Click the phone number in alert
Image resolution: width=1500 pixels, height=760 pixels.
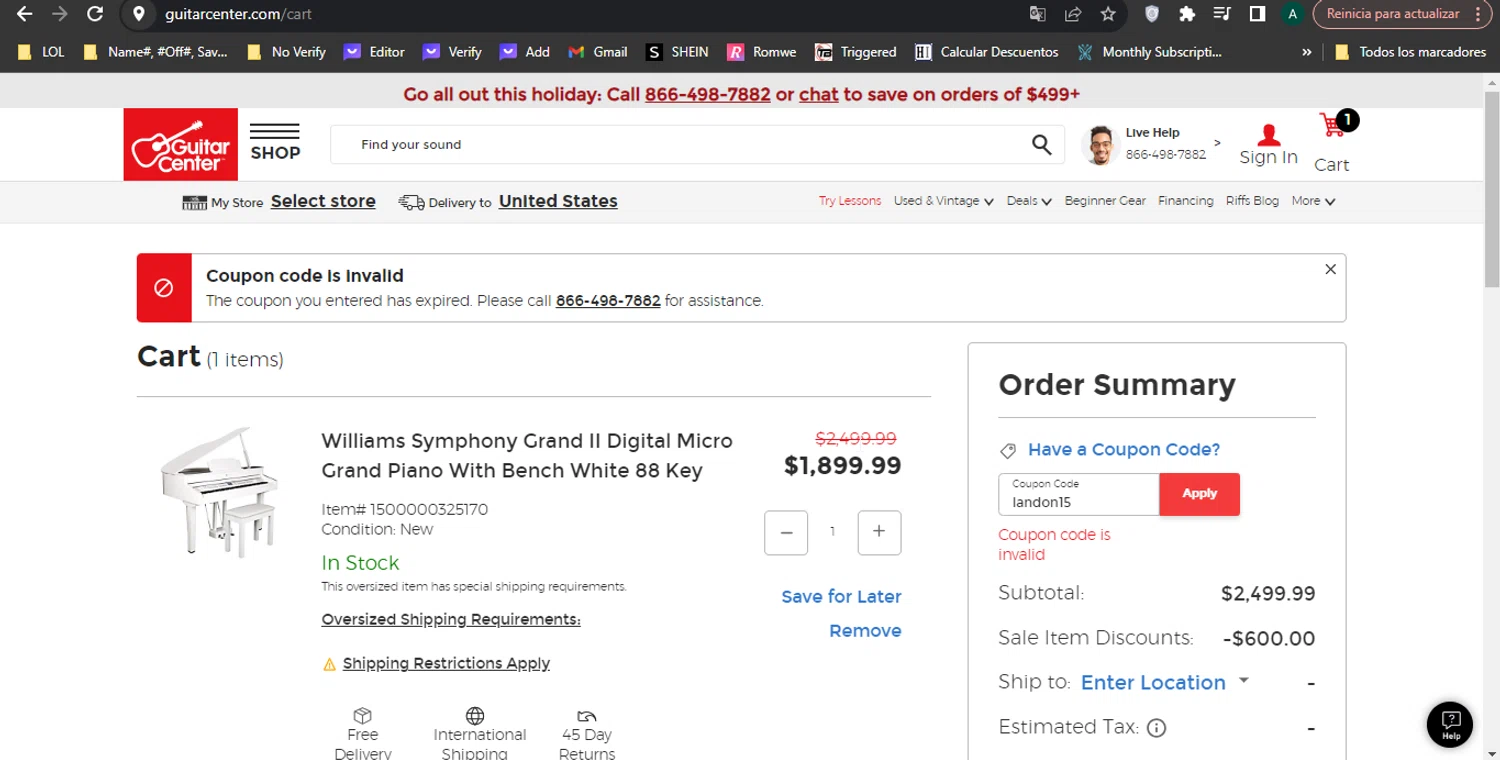click(608, 301)
